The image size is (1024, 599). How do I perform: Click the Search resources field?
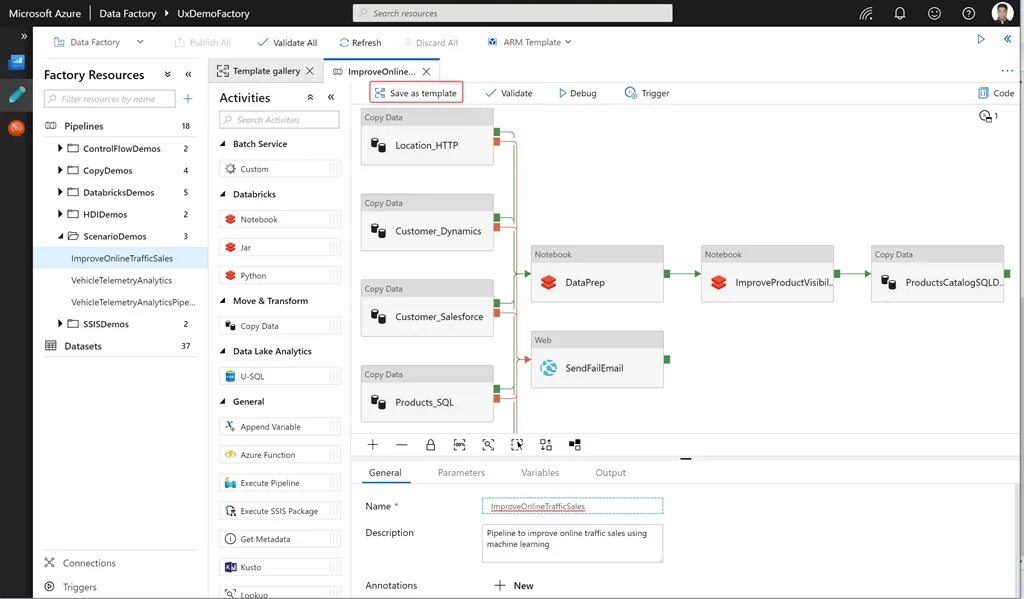tap(513, 13)
